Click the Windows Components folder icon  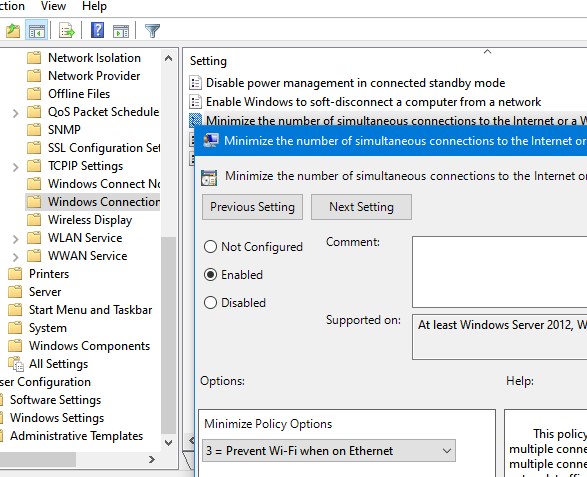pyautogui.click(x=15, y=346)
